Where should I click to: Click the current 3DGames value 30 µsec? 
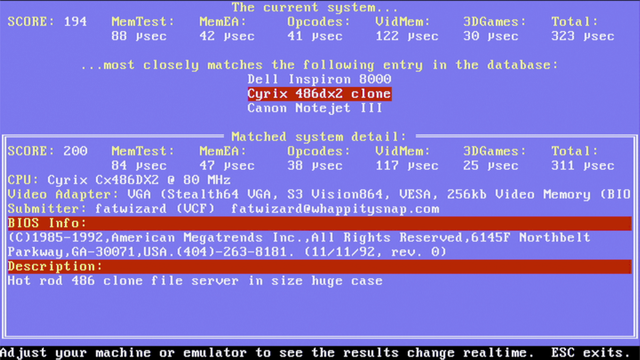491,36
